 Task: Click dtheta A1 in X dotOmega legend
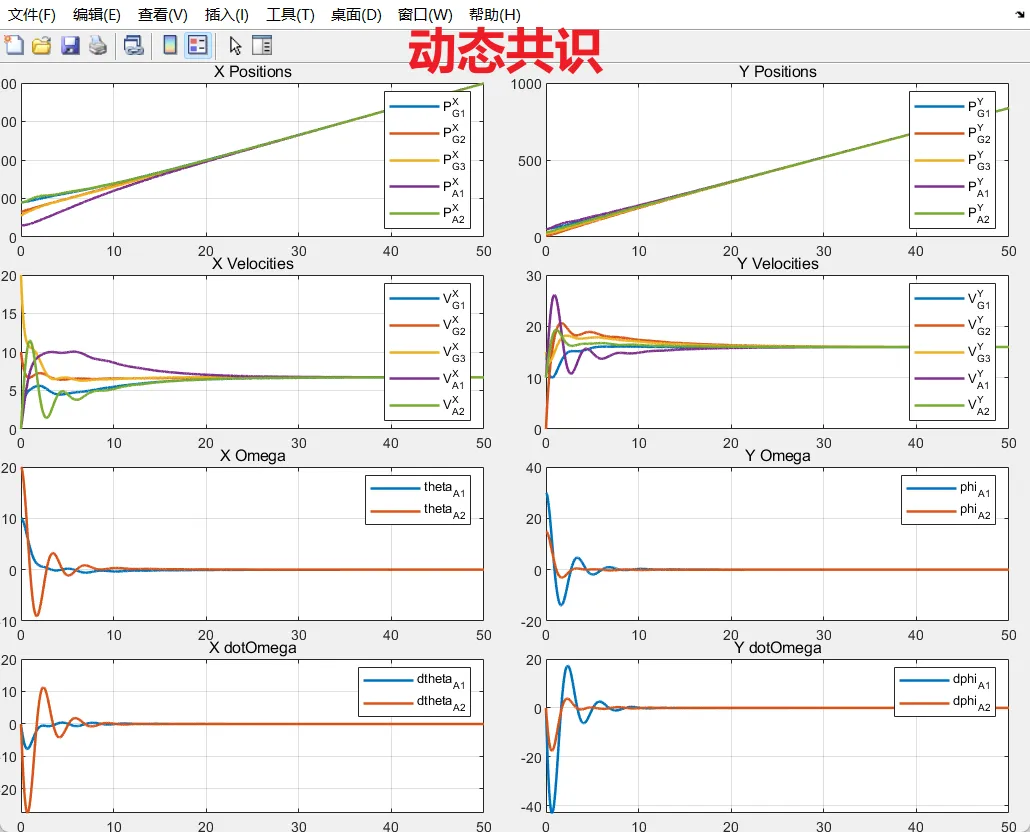(x=414, y=680)
